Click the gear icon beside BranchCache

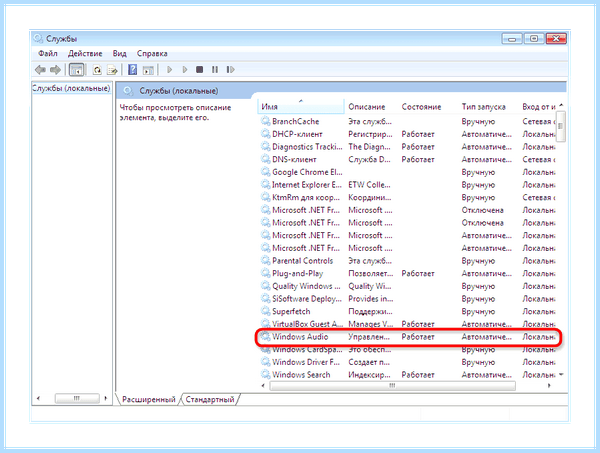pos(266,121)
